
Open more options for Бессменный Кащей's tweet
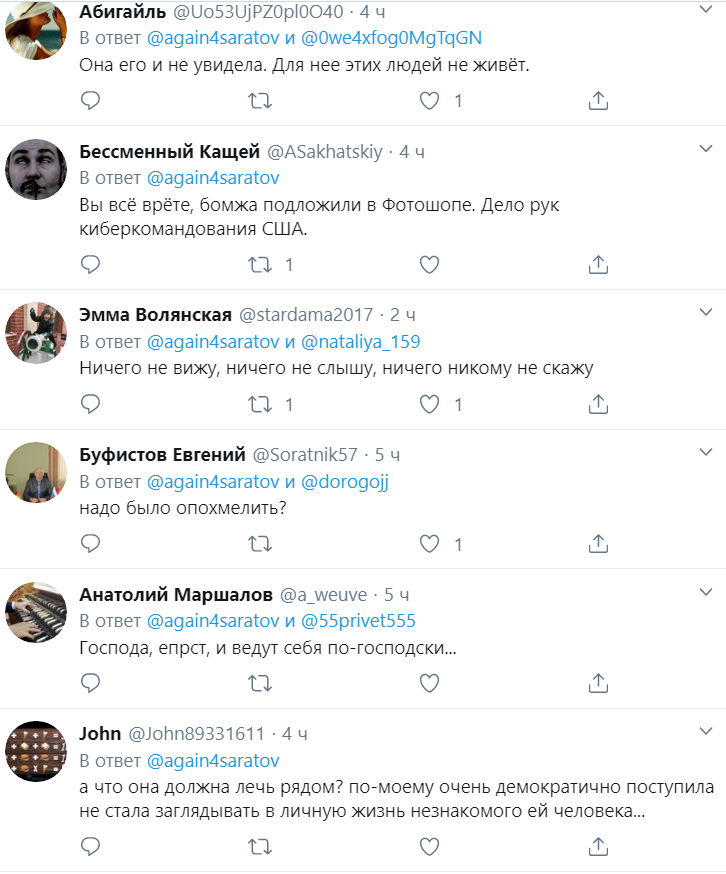(703, 148)
